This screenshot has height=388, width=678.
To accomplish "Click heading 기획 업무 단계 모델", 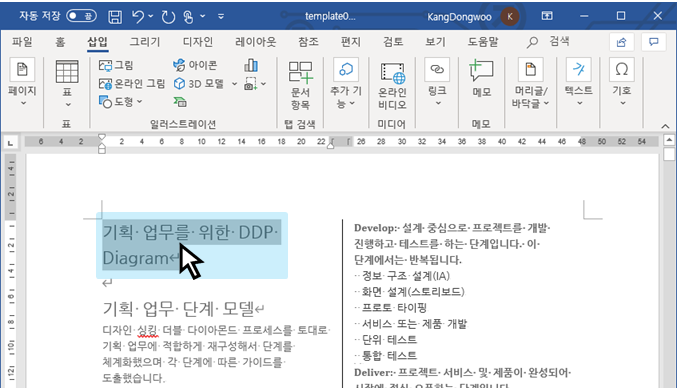I will tap(178, 308).
